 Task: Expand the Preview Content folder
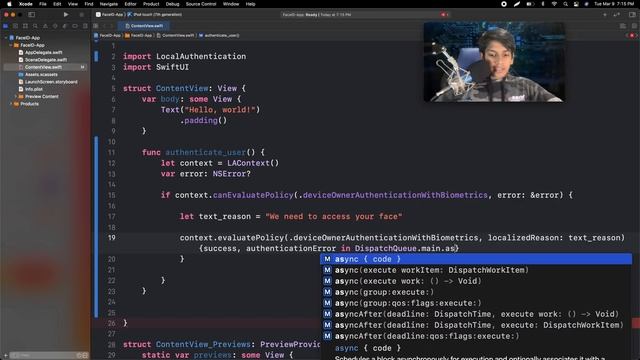(x=16, y=96)
